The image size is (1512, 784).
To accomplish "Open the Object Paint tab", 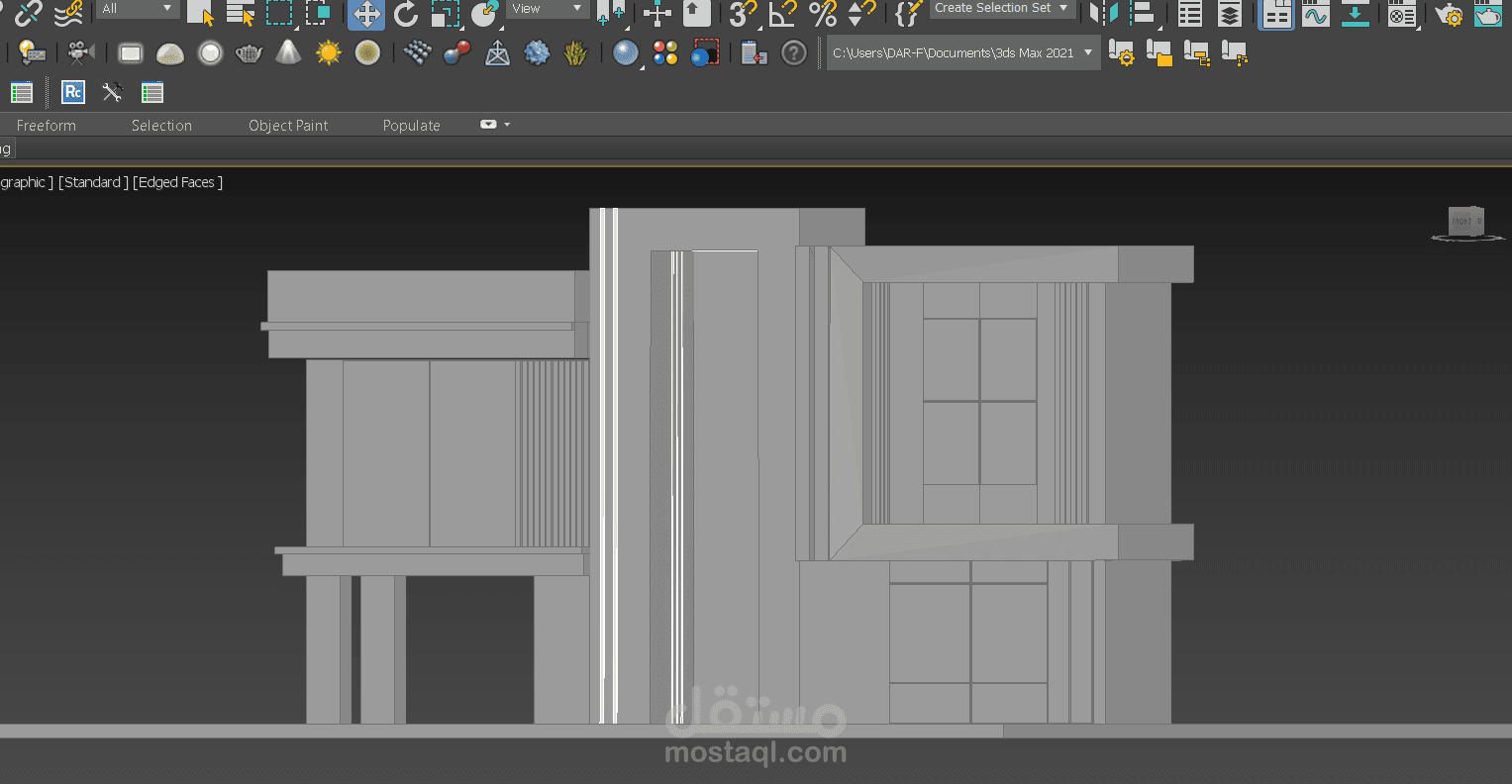I will tap(288, 126).
